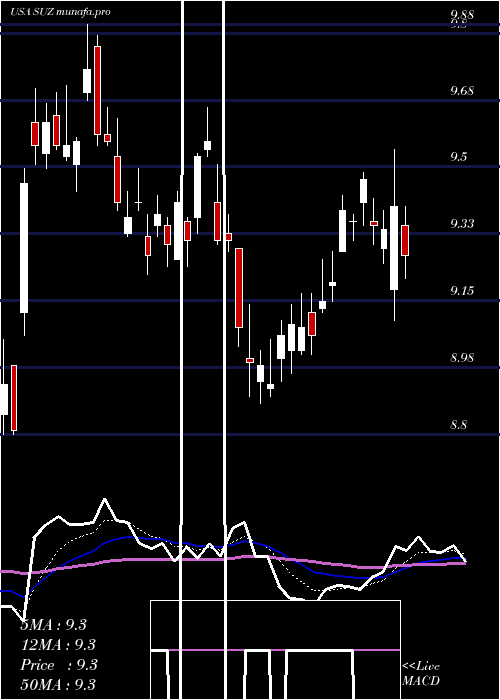The height and width of the screenshot is (700, 500).
Task: Click the 'Price : 9.3' legend entry
Action: tap(58, 665)
